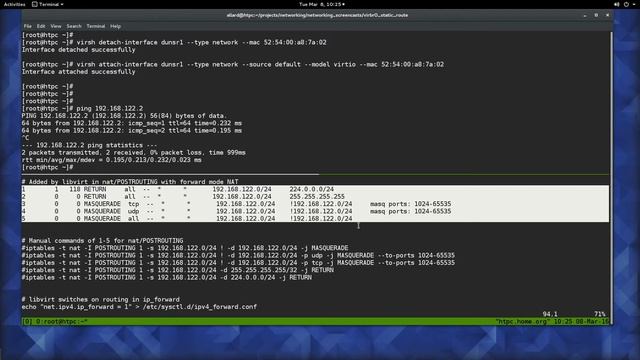Click rule 2 RETURN to 255.255.255.255
640x360 pixels.
click(x=315, y=197)
